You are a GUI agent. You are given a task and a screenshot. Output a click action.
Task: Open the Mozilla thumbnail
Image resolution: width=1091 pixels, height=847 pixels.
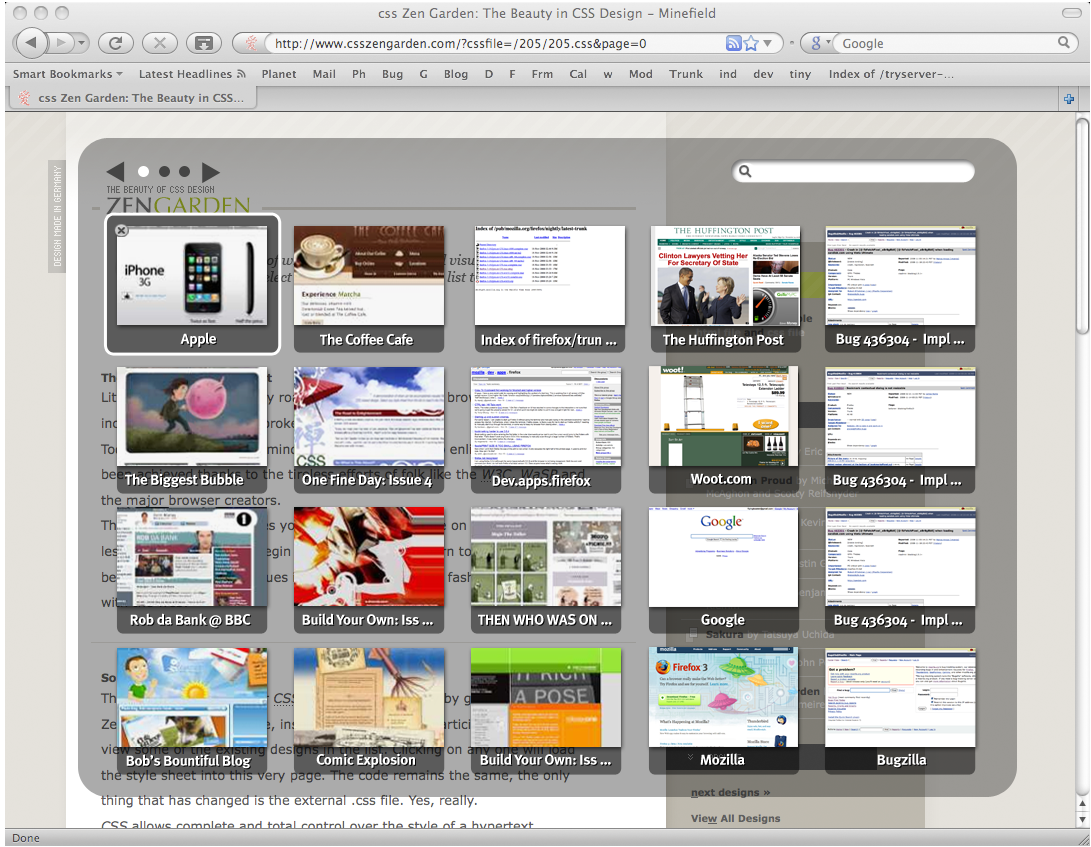pyautogui.click(x=724, y=710)
